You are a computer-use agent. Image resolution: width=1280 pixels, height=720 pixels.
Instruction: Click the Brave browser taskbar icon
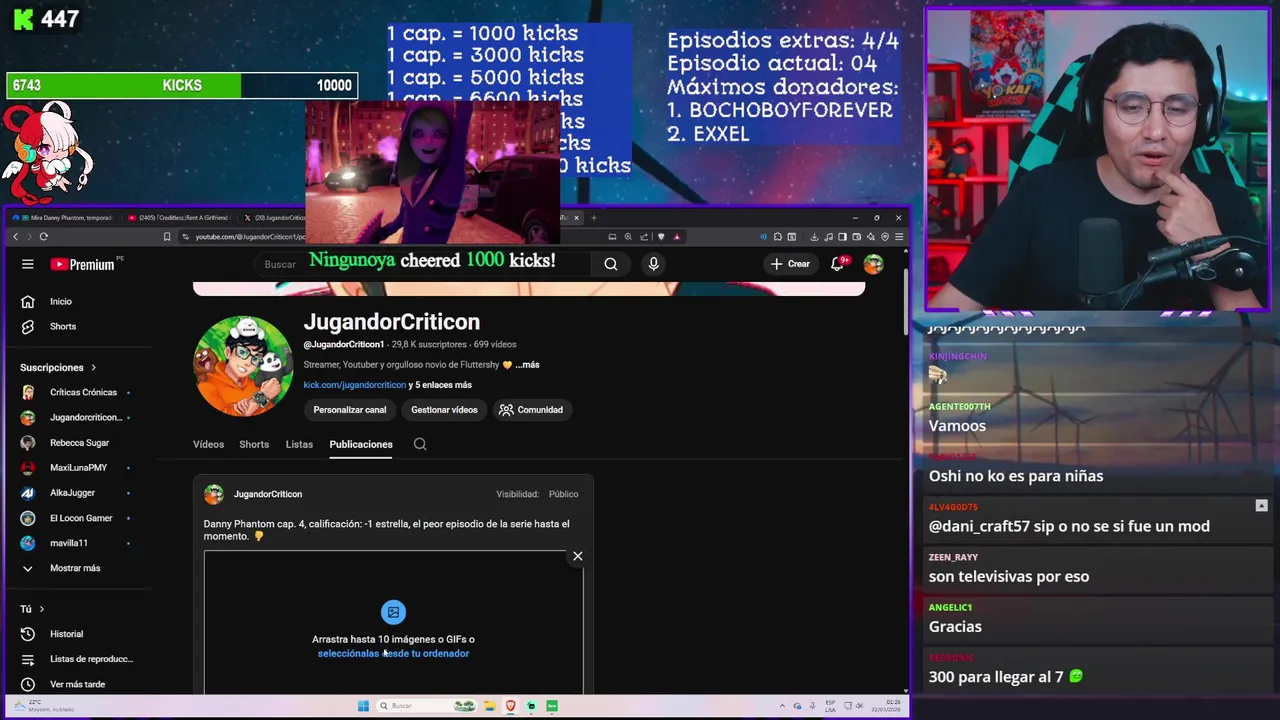pyautogui.click(x=510, y=706)
